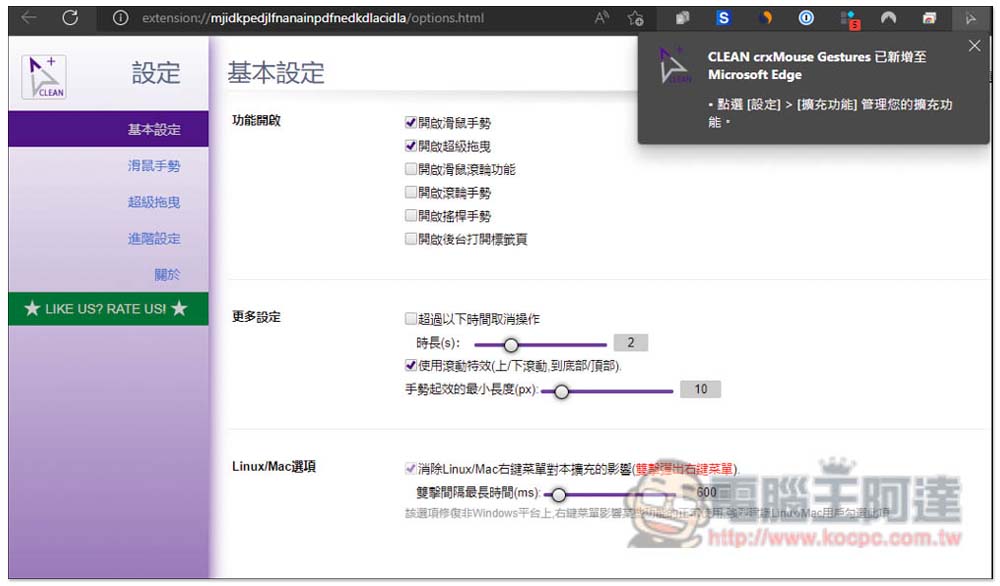The image size is (1000, 586).
Task: Click the crxMouse cursor extension icon
Action: pyautogui.click(x=971, y=18)
